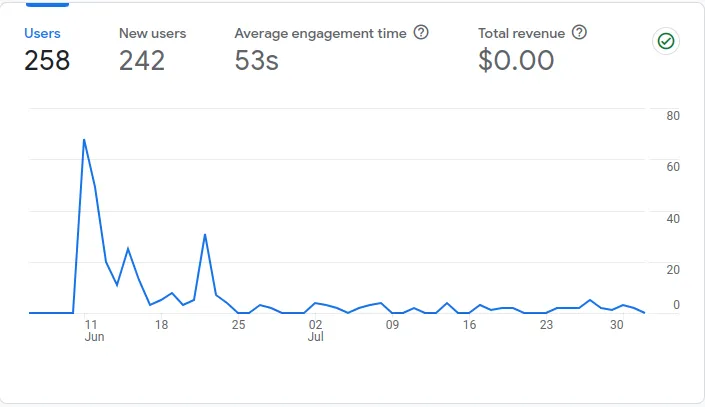This screenshot has width=705, height=407.
Task: Click the 23 x-axis date label
Action: pos(546,325)
